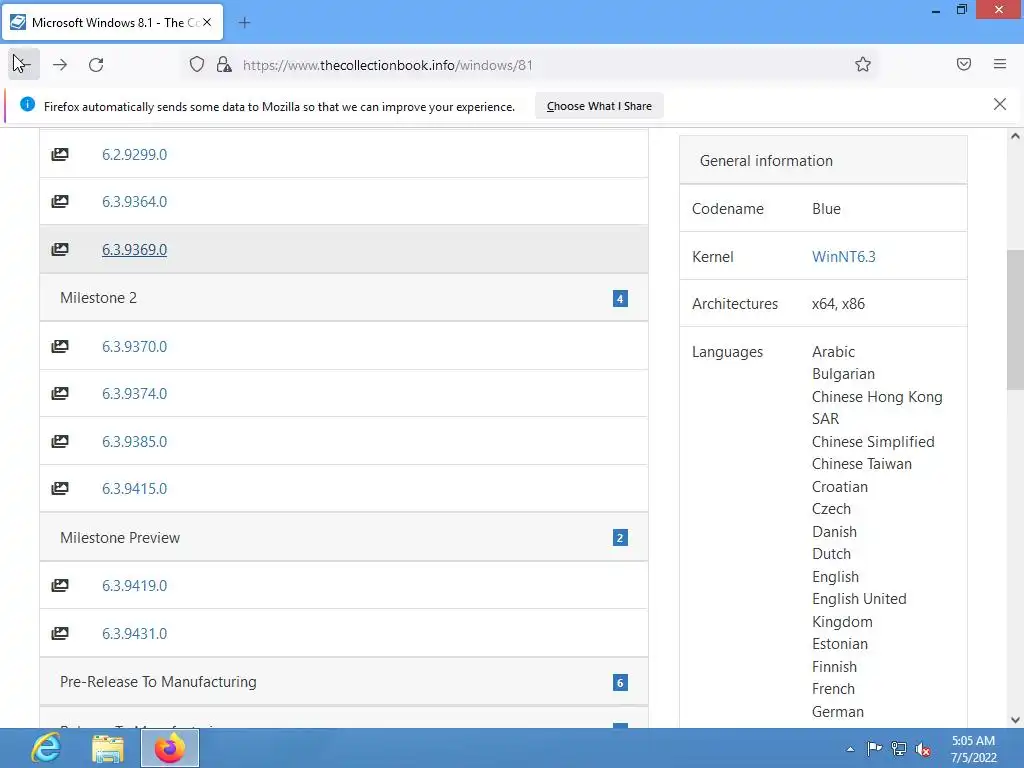Open File Explorer from the taskbar
The image size is (1024, 768).
[x=108, y=748]
